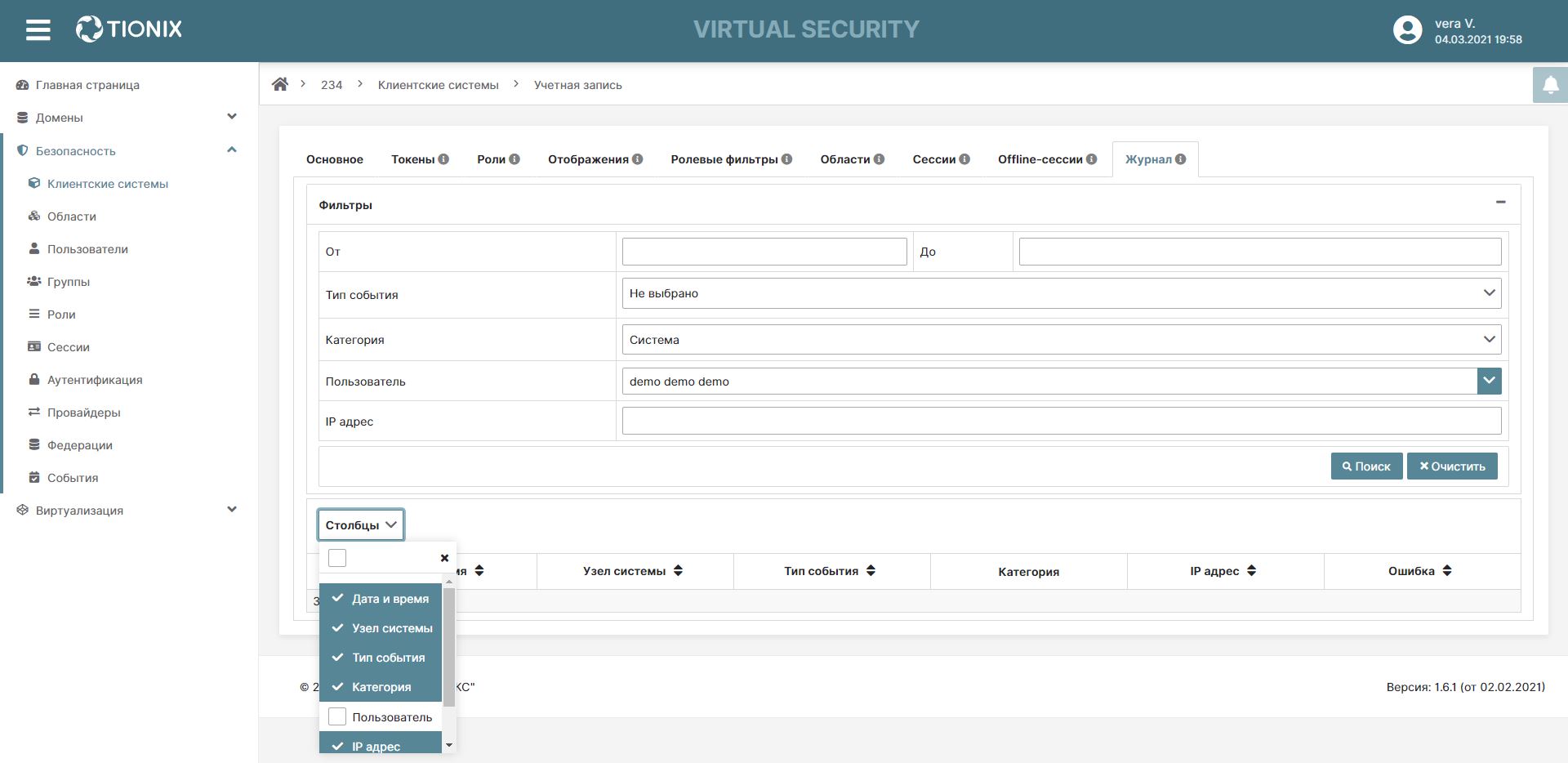
Task: Click the Поиск button
Action: (x=1365, y=466)
